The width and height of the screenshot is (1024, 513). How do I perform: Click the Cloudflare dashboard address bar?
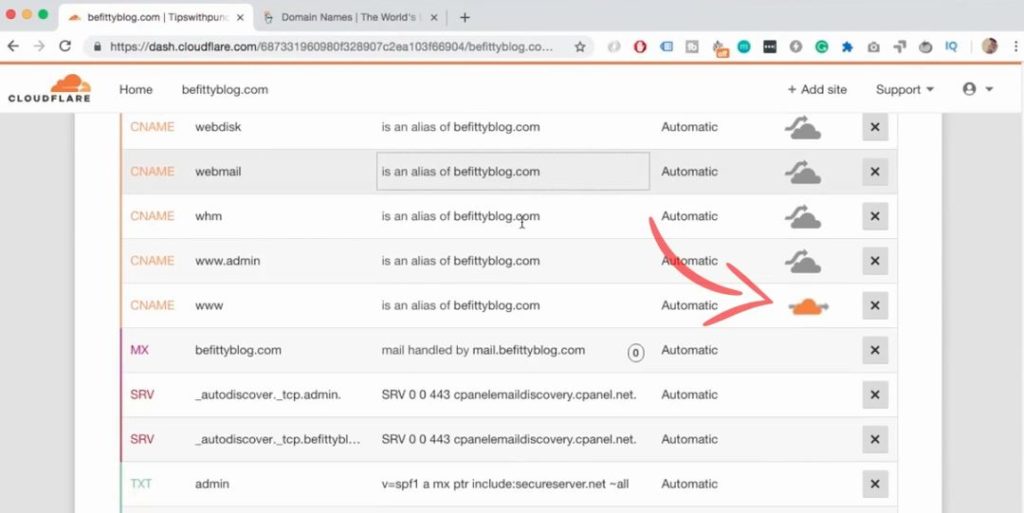(332, 47)
